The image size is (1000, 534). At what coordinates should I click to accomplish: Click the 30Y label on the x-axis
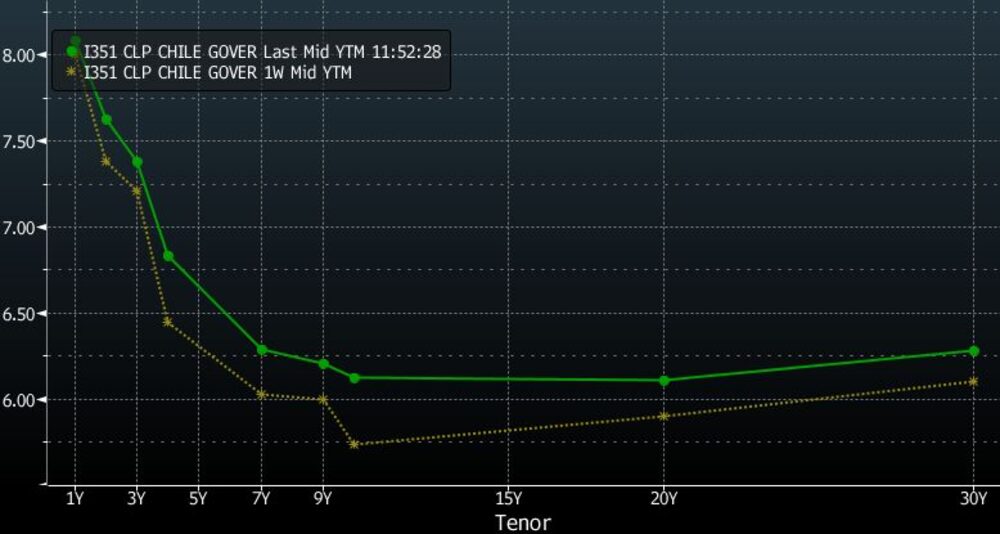coord(974,499)
